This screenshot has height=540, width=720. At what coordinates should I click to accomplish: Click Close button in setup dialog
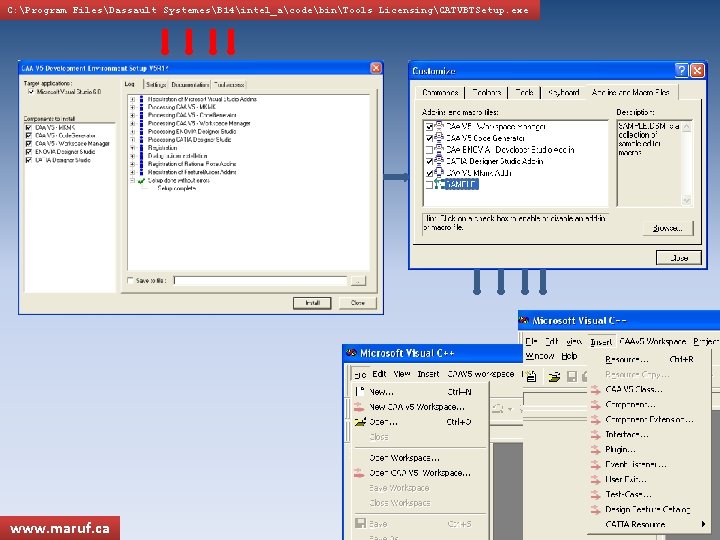tap(358, 303)
